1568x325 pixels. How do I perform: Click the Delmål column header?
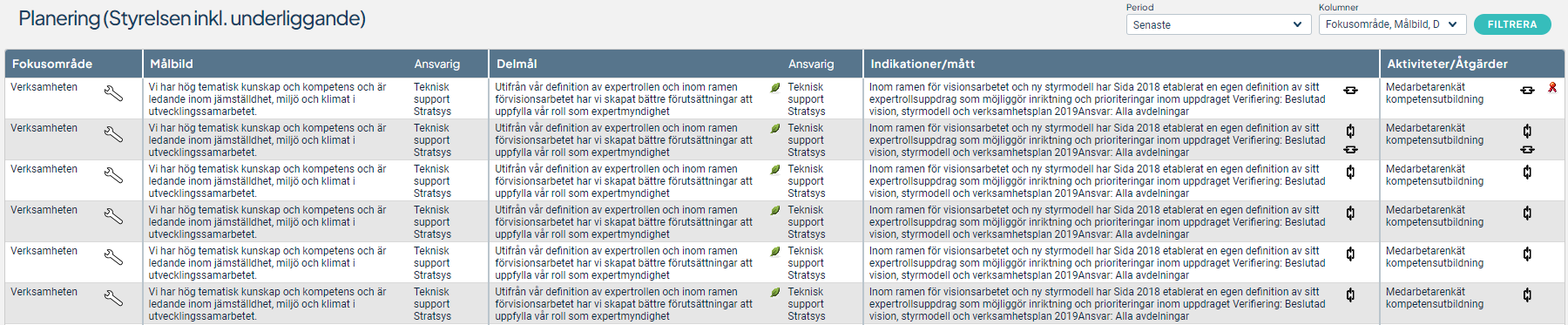517,64
